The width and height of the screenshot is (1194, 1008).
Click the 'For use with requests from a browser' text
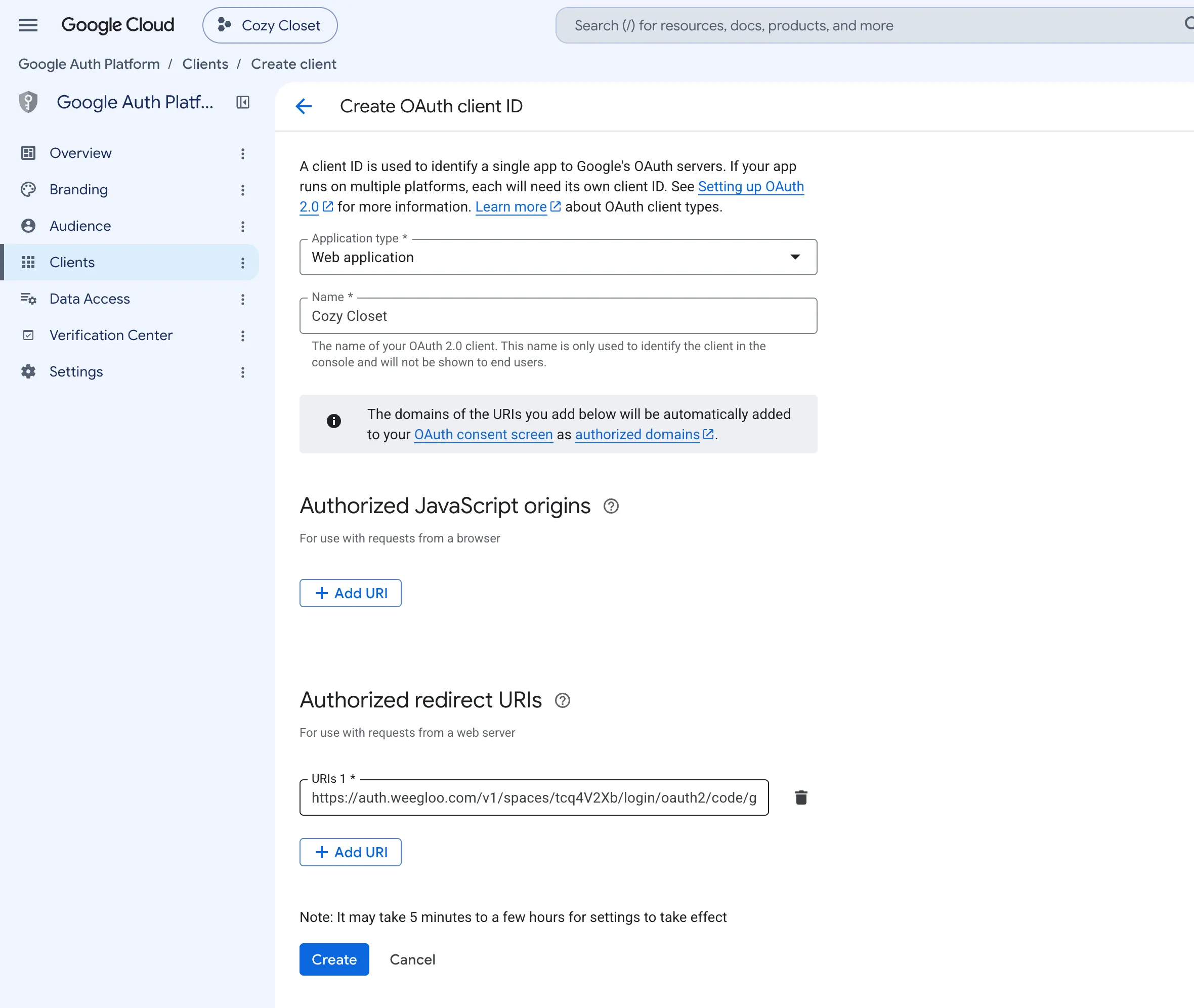pos(400,538)
